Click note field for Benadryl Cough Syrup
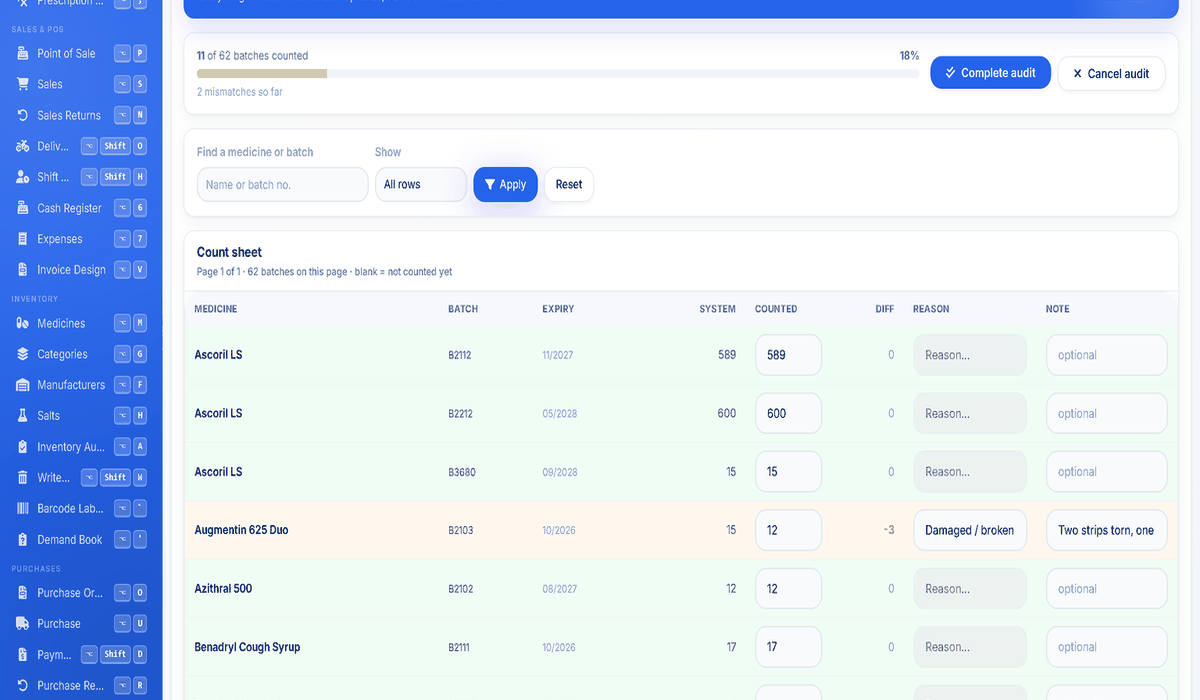Screen dimensions: 1200x700 pyautogui.click(x=1106, y=647)
